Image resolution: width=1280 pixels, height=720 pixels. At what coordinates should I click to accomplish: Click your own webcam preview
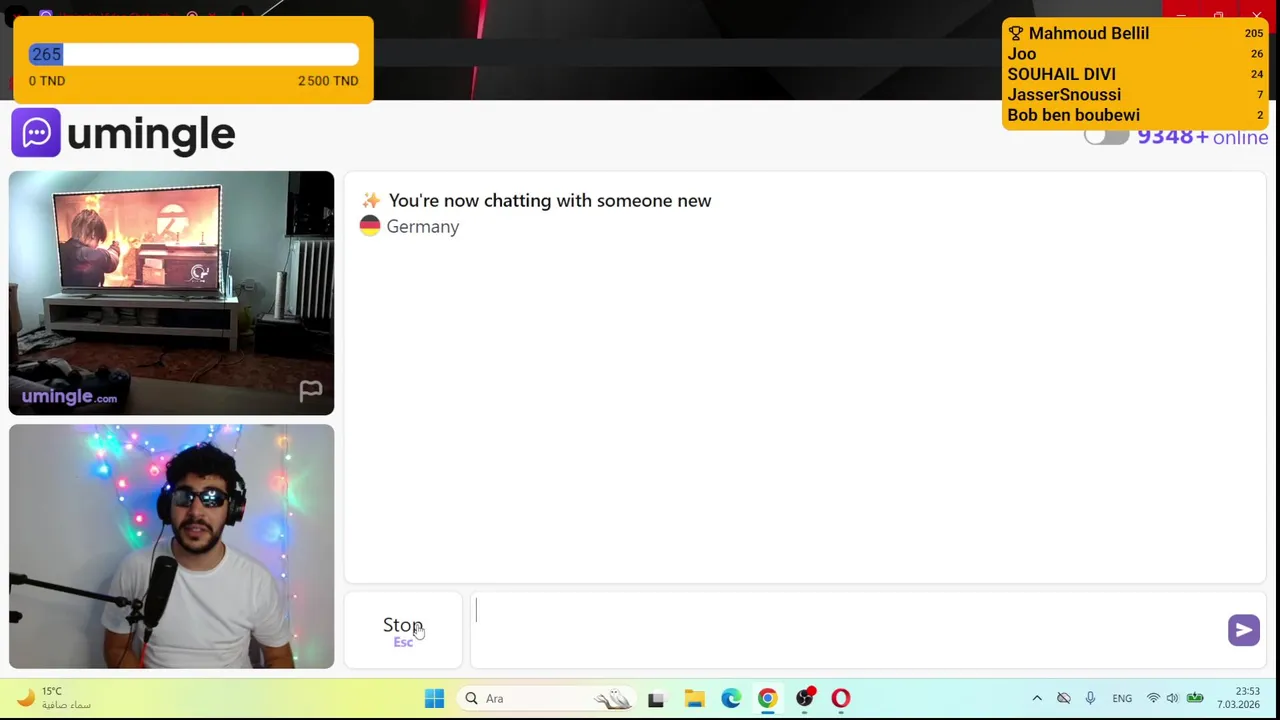pos(171,546)
